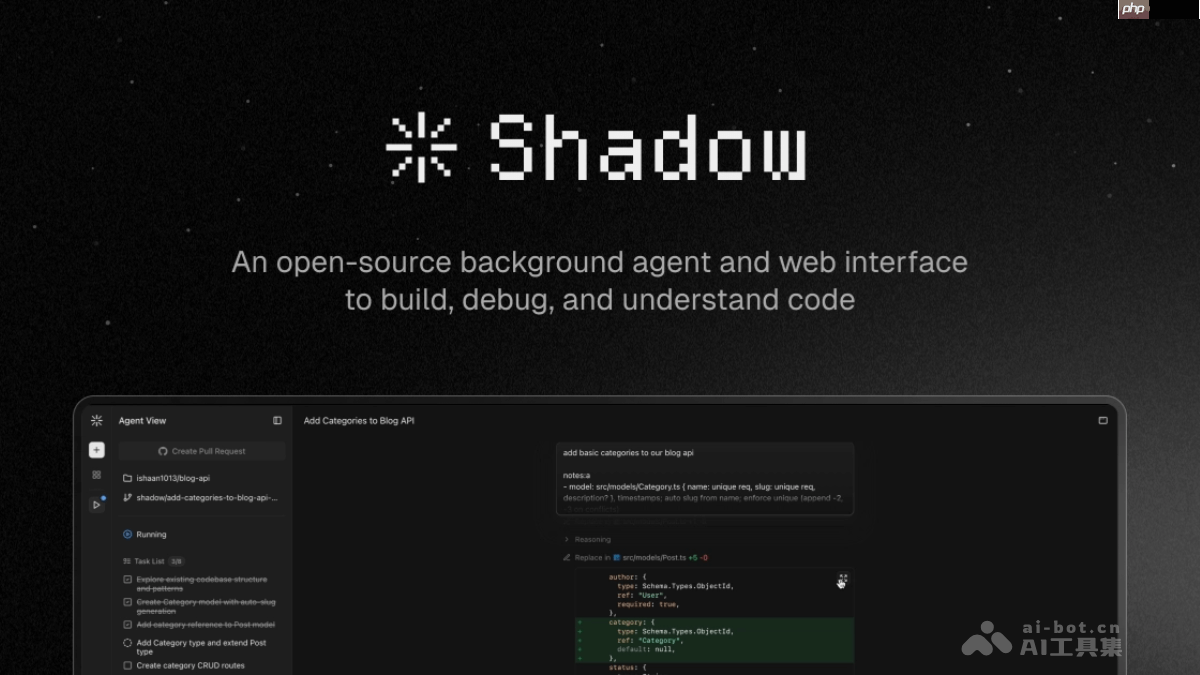Open a new task with the plus icon
The image size is (1200, 675).
pos(96,450)
